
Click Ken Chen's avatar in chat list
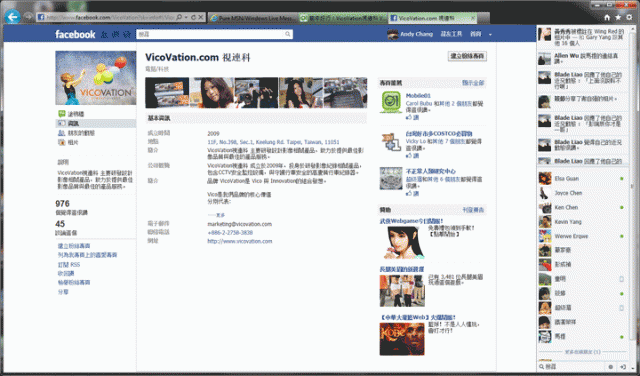coord(545,207)
